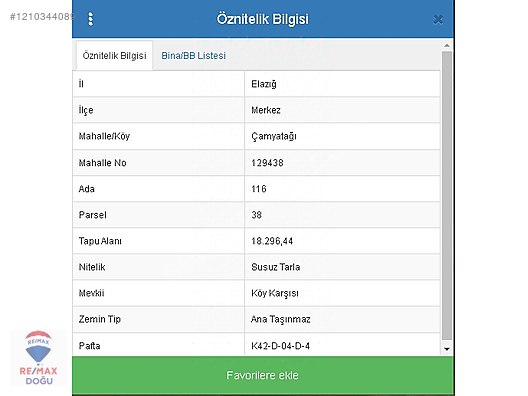Click the scrollbar down arrow
The height and width of the screenshot is (396, 528).
tap(447, 349)
